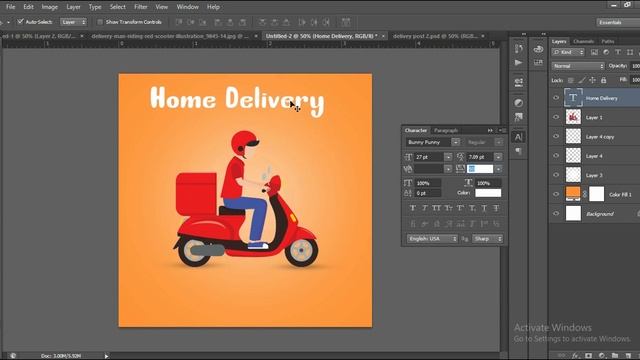
Task: Open the Help menu
Action: (x=213, y=7)
